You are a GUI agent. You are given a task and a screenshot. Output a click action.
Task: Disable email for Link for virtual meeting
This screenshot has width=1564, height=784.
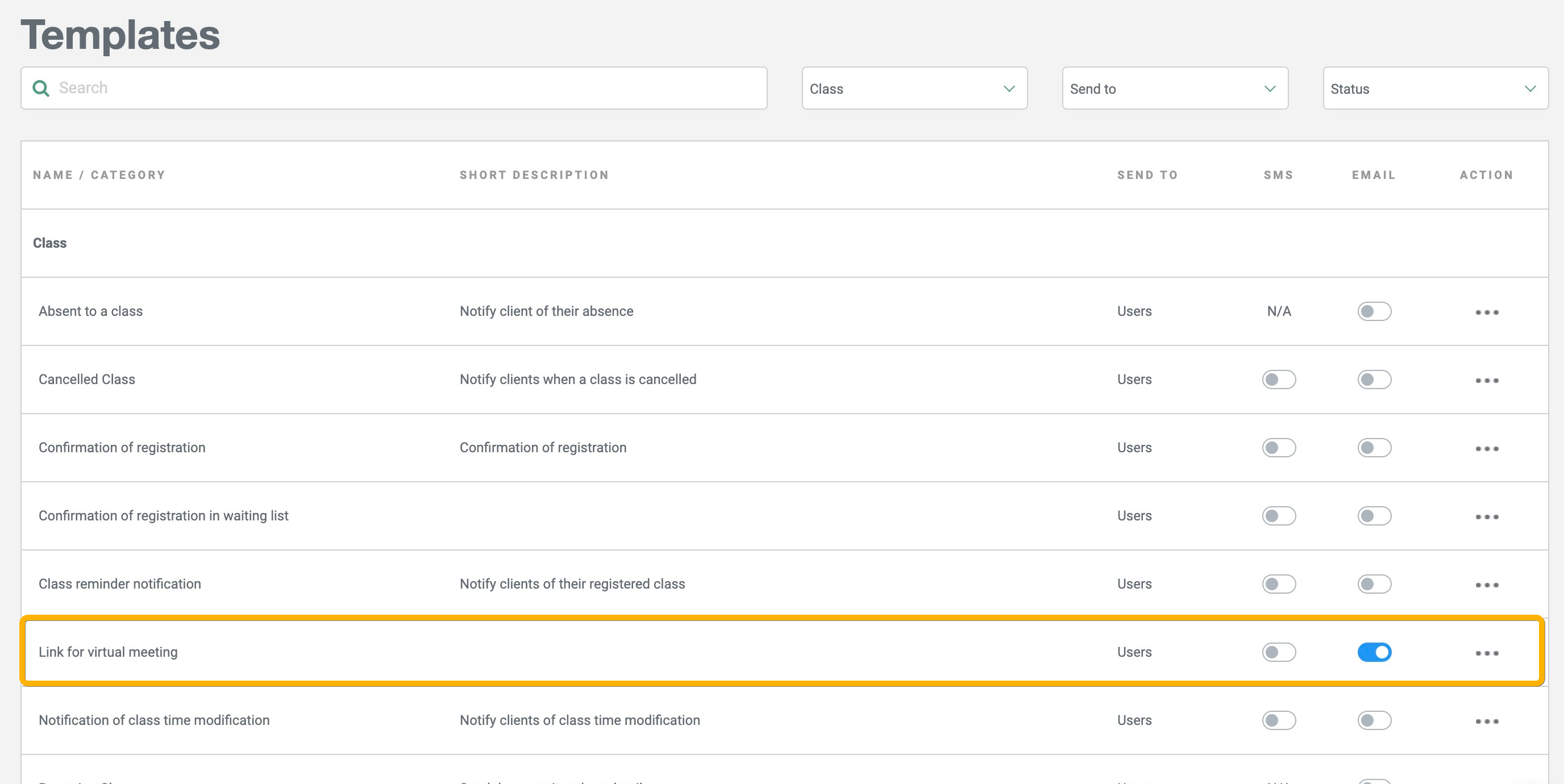[1374, 652]
